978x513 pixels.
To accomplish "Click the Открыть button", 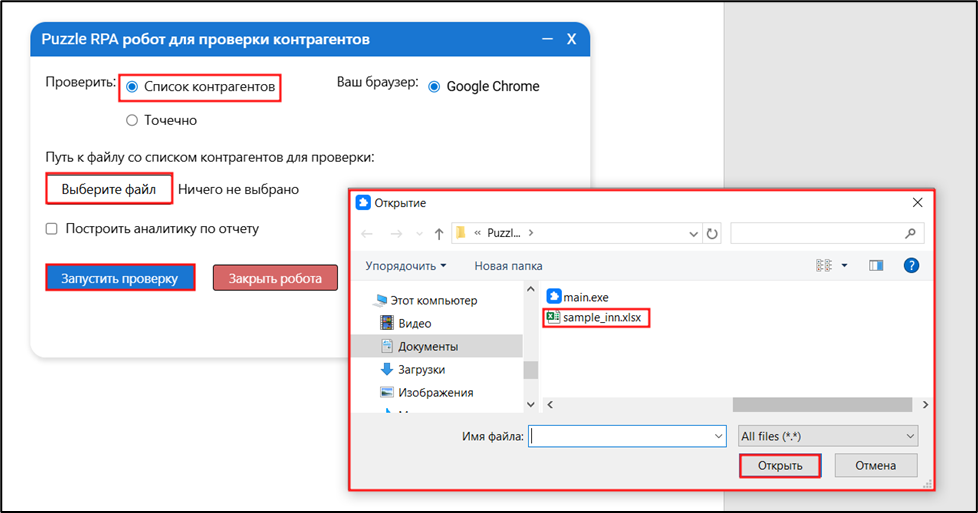I will 779,465.
